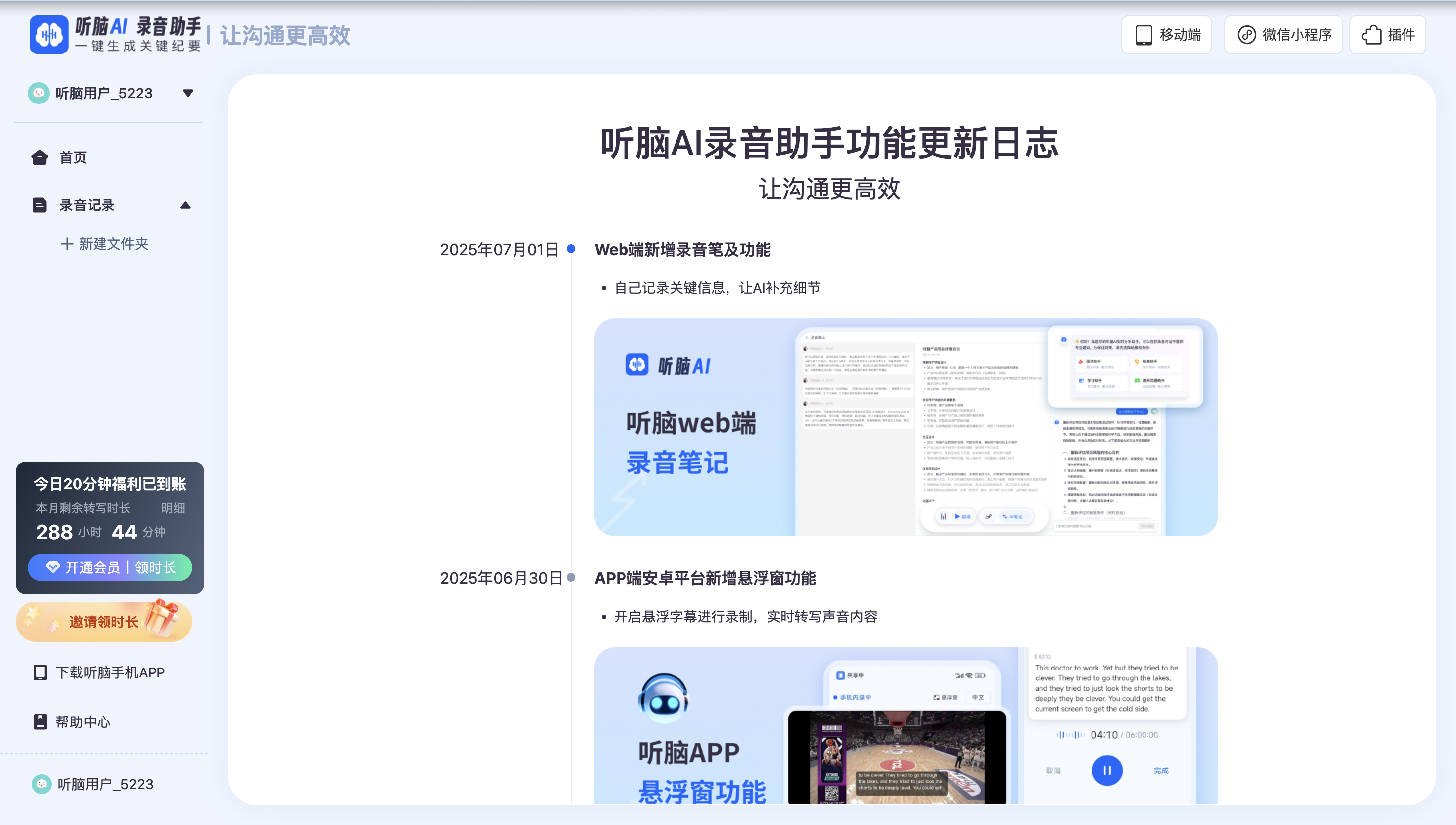The image size is (1456, 825).
Task: Click the 2025年07月01日 timeline dot
Action: 571,249
